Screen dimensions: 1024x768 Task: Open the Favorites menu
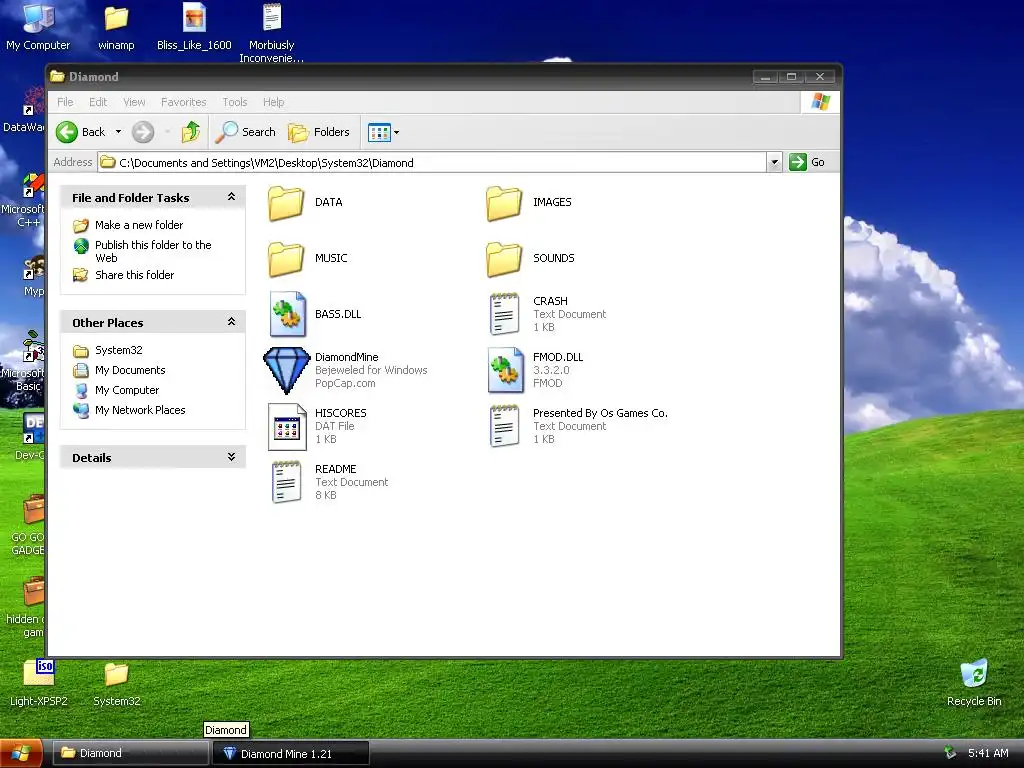pyautogui.click(x=184, y=102)
